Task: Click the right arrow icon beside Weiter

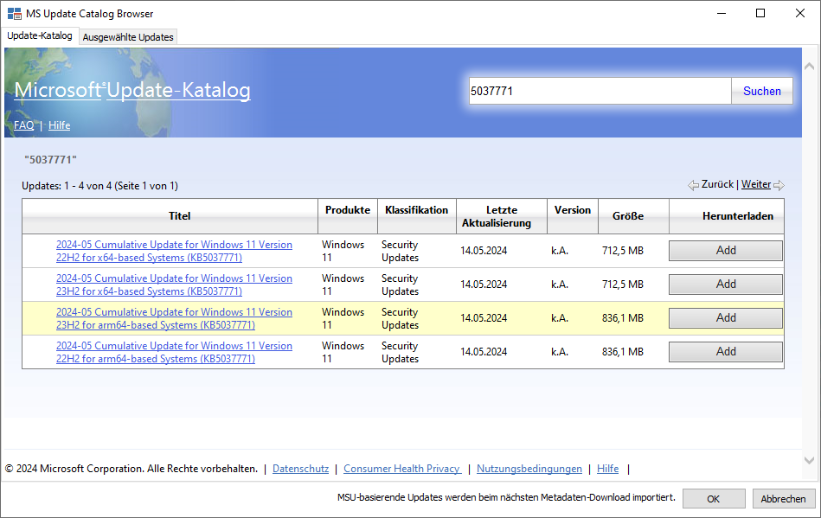Action: pyautogui.click(x=779, y=185)
